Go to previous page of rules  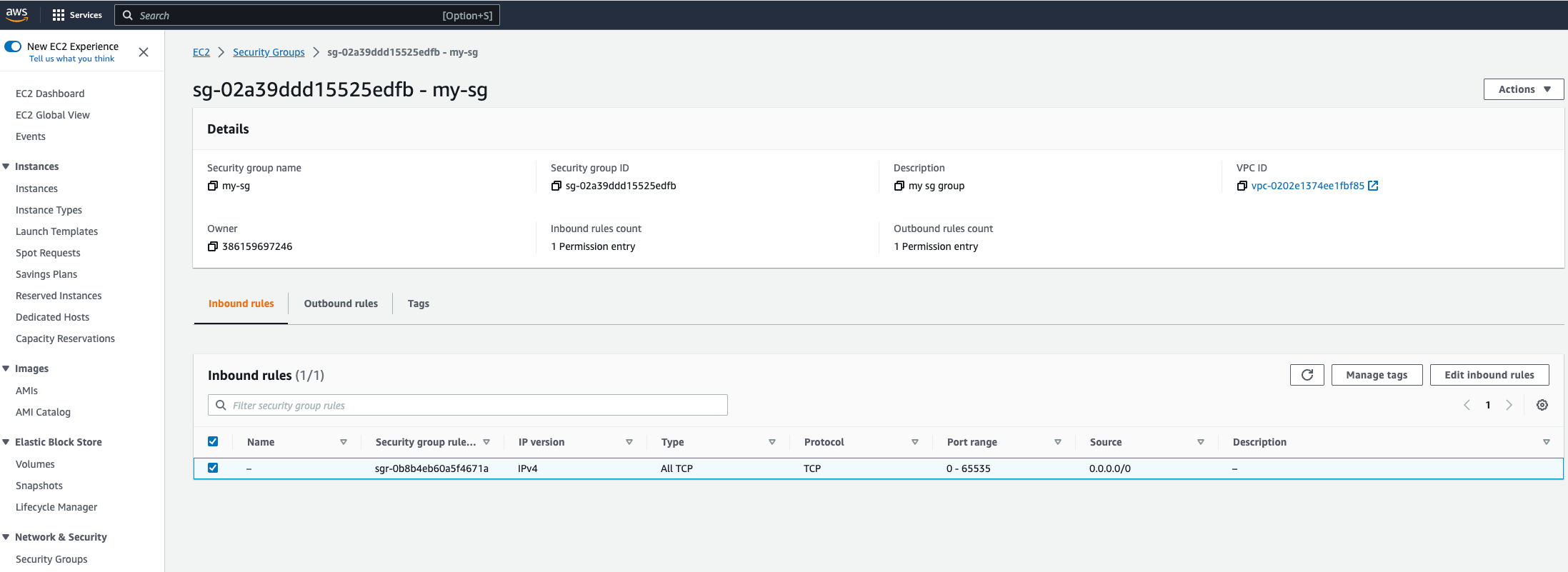click(1467, 405)
